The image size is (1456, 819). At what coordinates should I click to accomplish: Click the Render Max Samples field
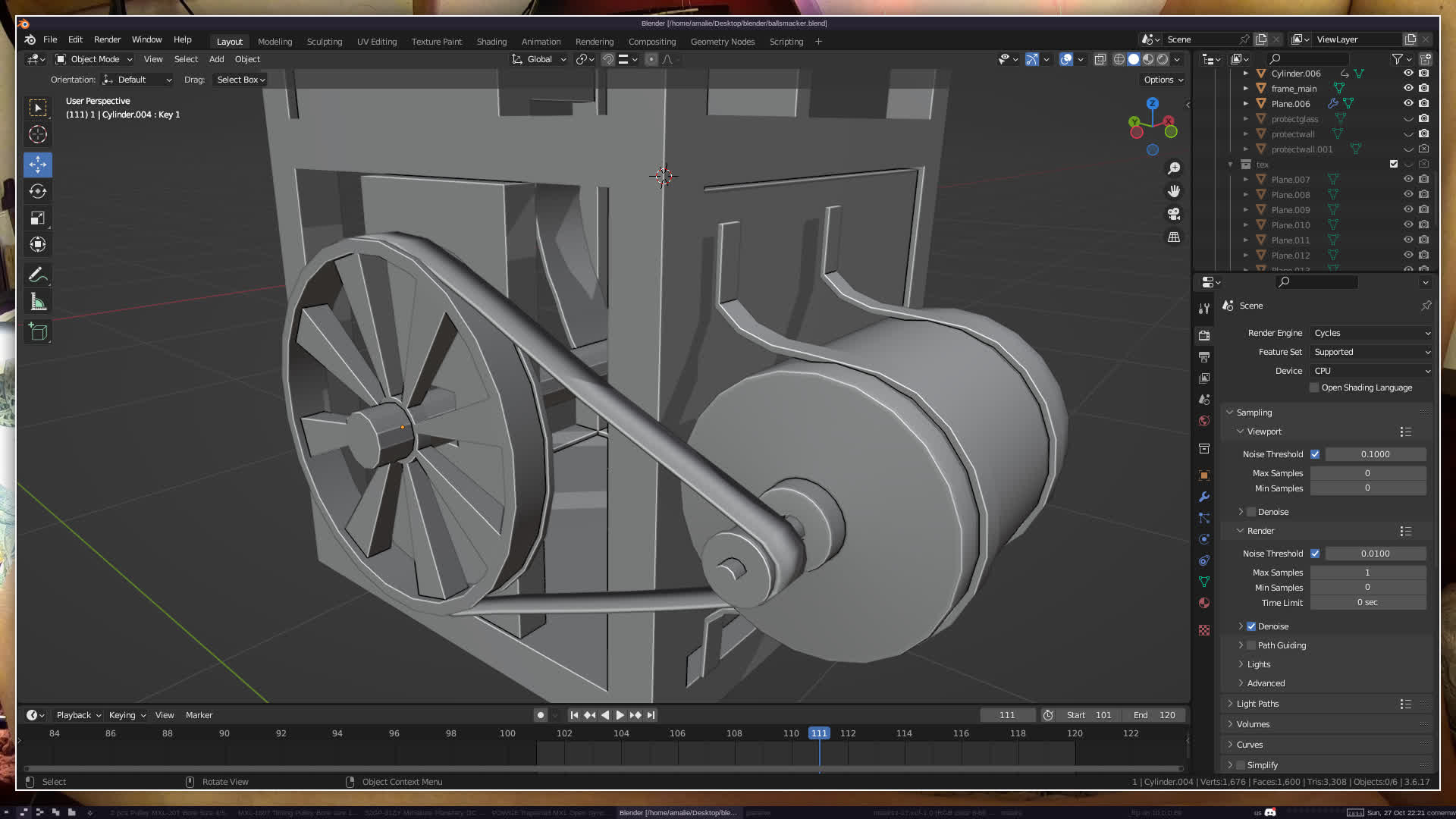1367,573
